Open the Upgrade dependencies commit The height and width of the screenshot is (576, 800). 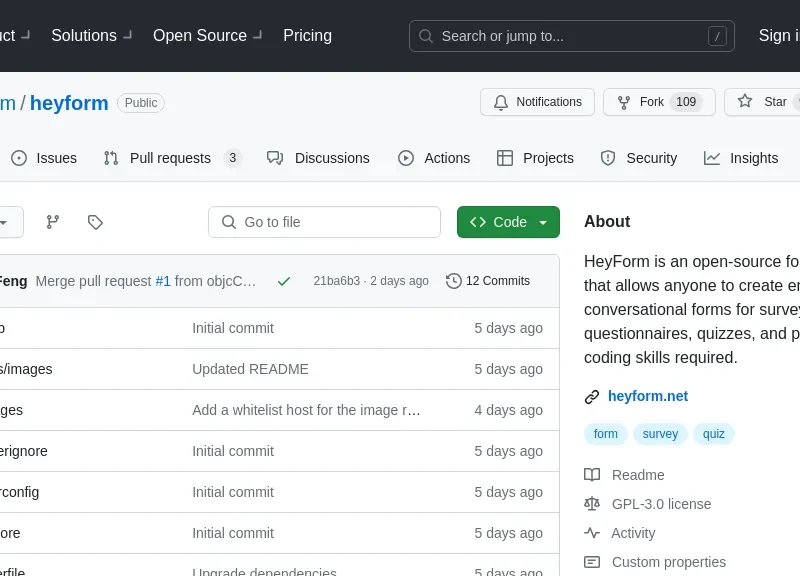click(264, 572)
